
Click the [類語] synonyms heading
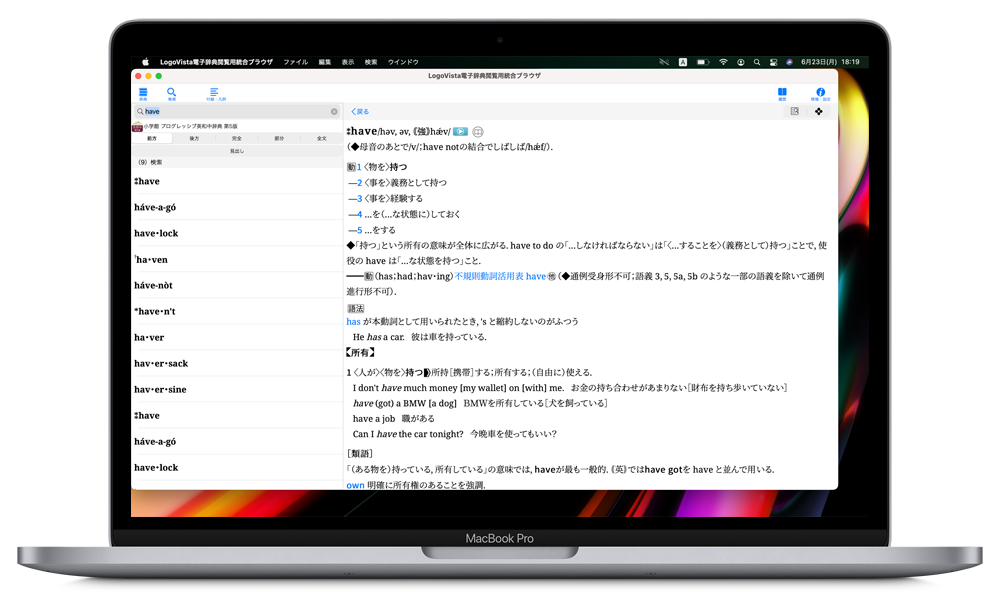click(x=360, y=454)
